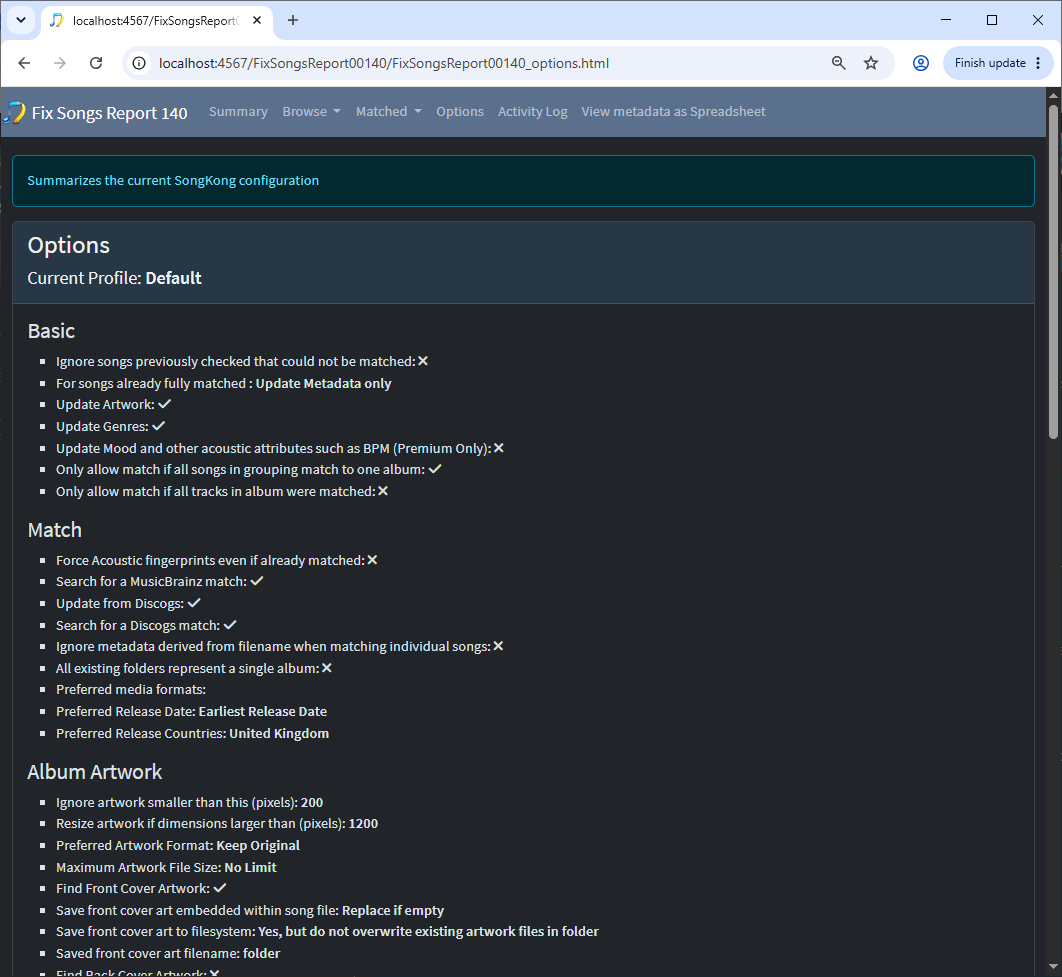Click the 'Replace if empty' value
1062x977 pixels.
[393, 911]
